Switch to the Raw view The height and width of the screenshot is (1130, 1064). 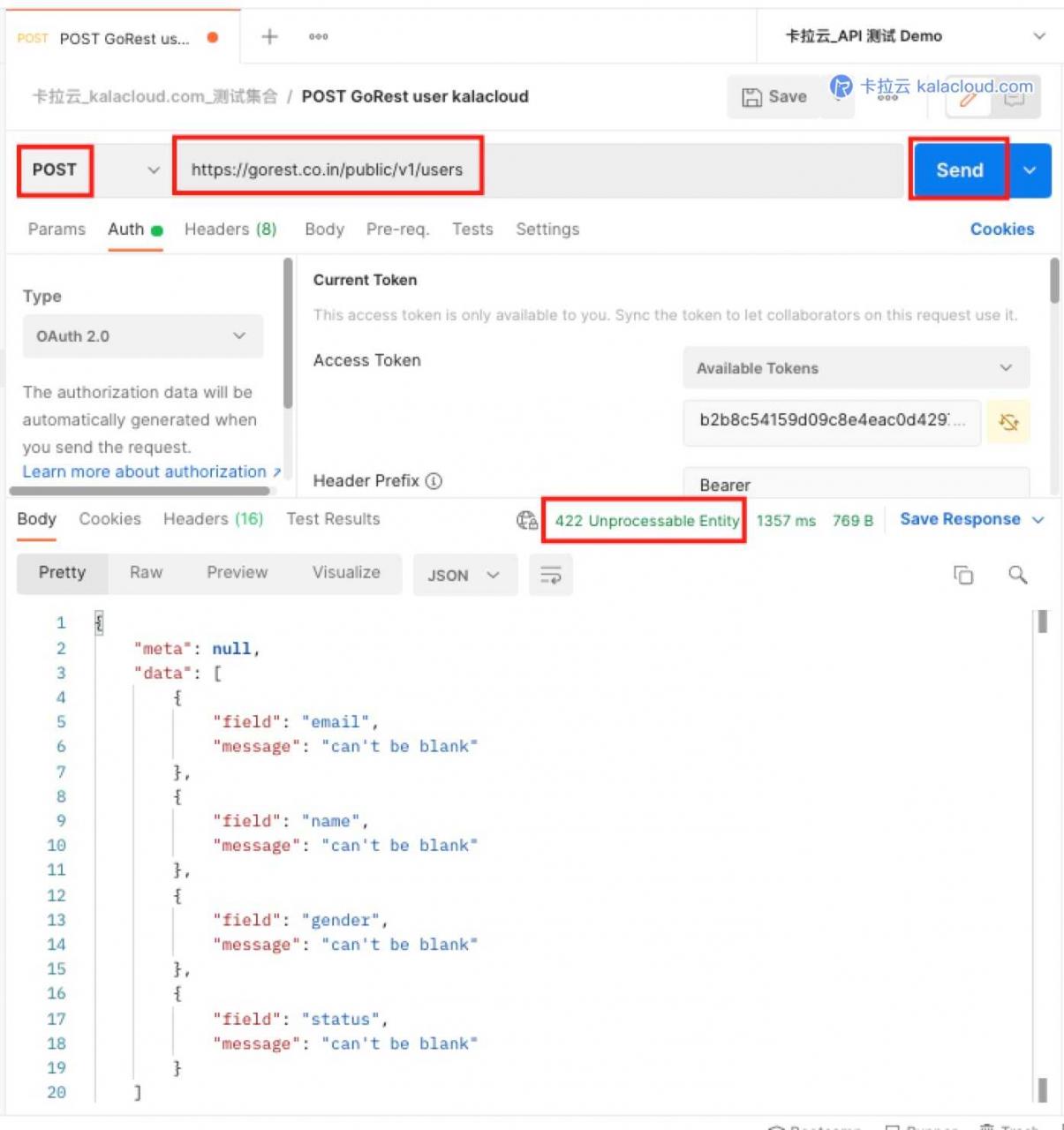[x=146, y=573]
